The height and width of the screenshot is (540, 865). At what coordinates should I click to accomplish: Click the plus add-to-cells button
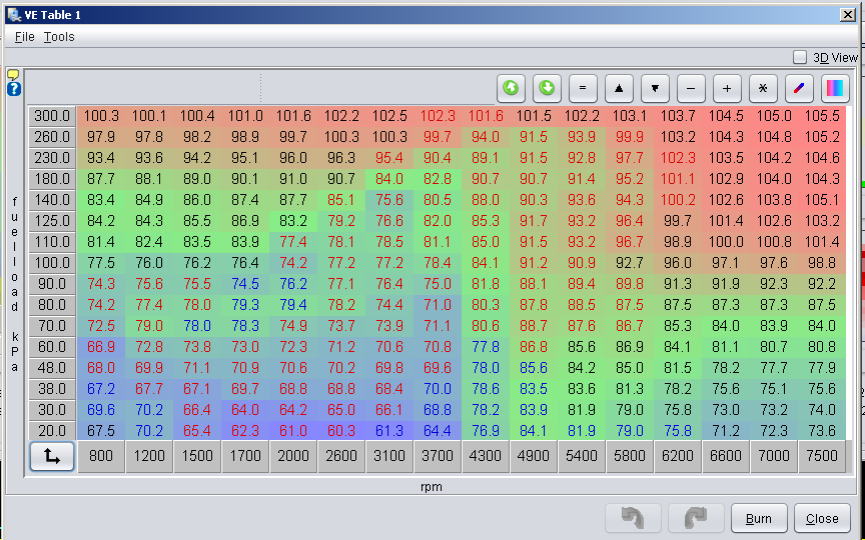(x=727, y=88)
